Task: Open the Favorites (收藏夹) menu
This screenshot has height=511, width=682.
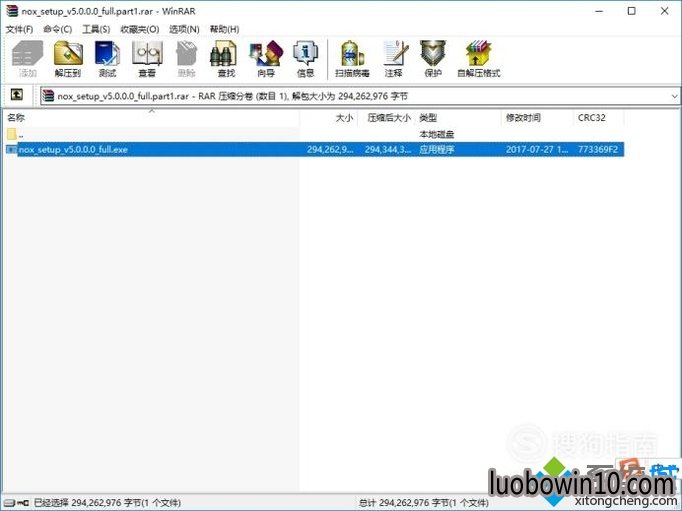Action: (140, 29)
